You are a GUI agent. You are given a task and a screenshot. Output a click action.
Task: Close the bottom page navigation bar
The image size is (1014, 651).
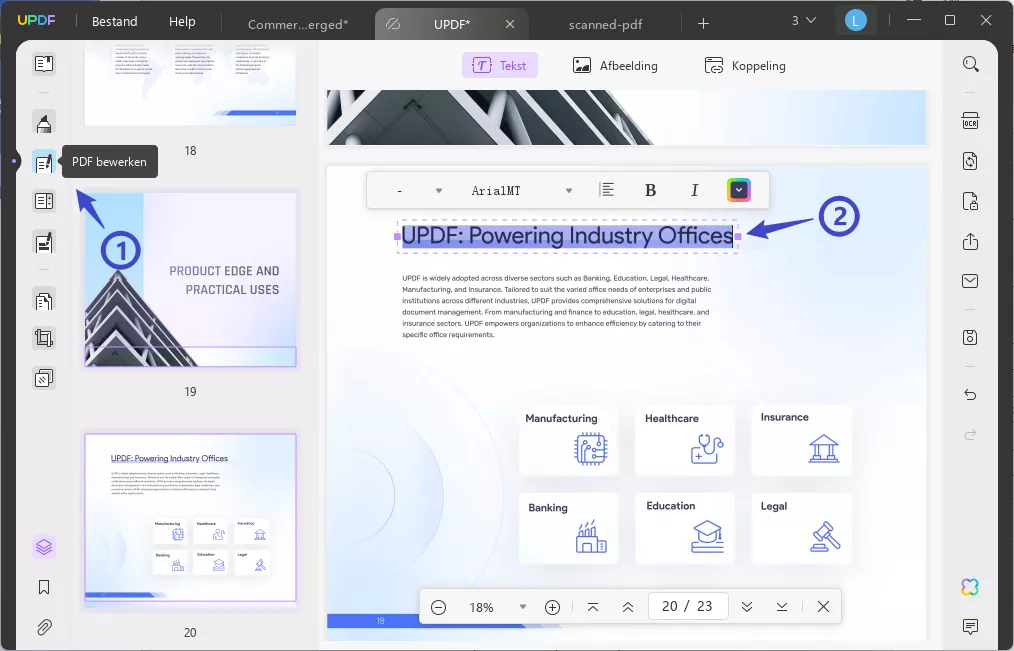click(823, 606)
